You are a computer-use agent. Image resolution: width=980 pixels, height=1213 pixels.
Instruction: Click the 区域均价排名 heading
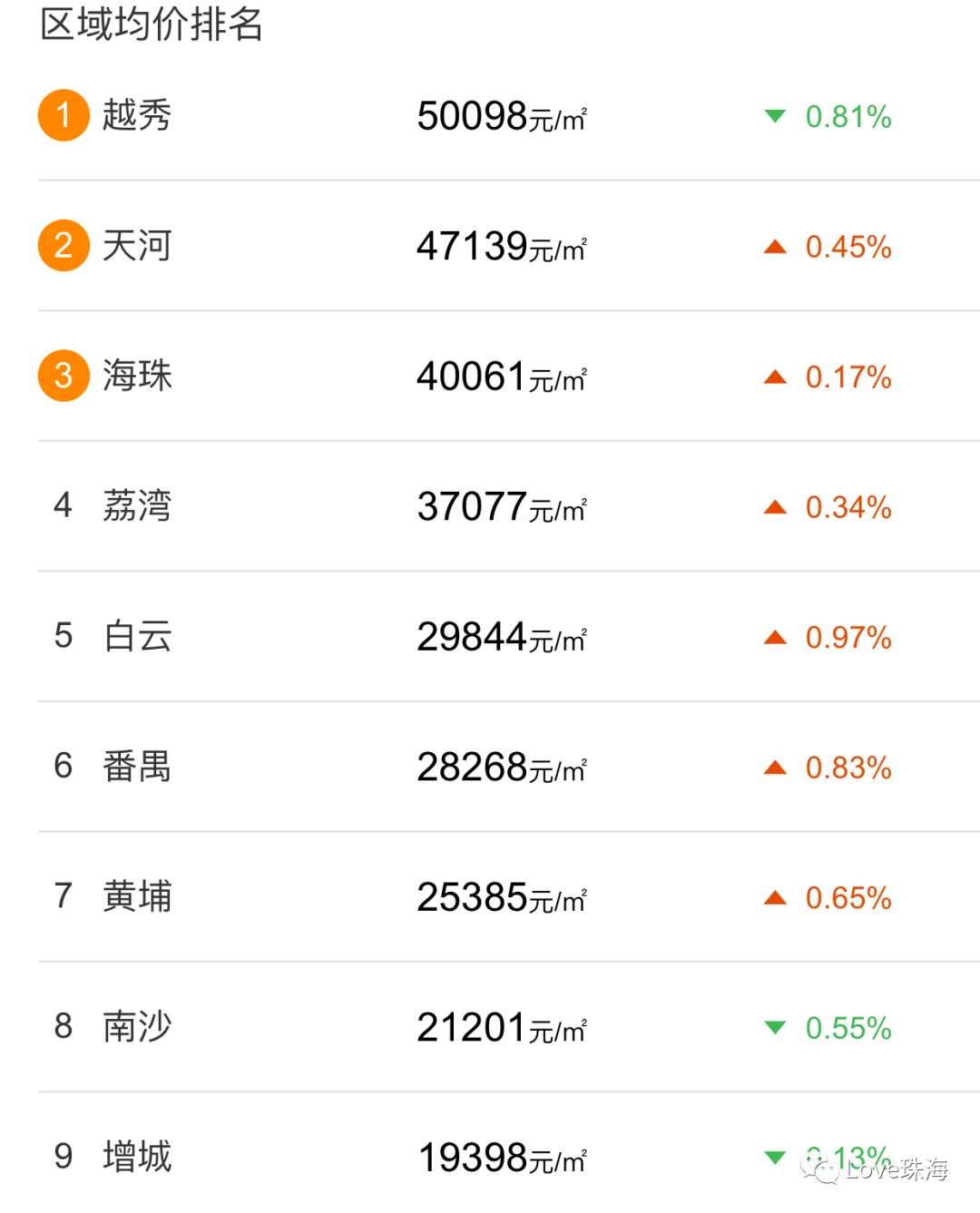coord(152,24)
